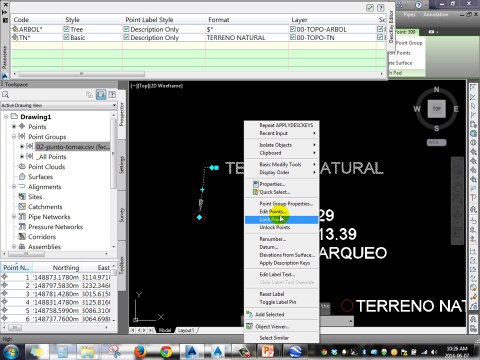Click the TERRENO NATURAL format cell

[236, 38]
